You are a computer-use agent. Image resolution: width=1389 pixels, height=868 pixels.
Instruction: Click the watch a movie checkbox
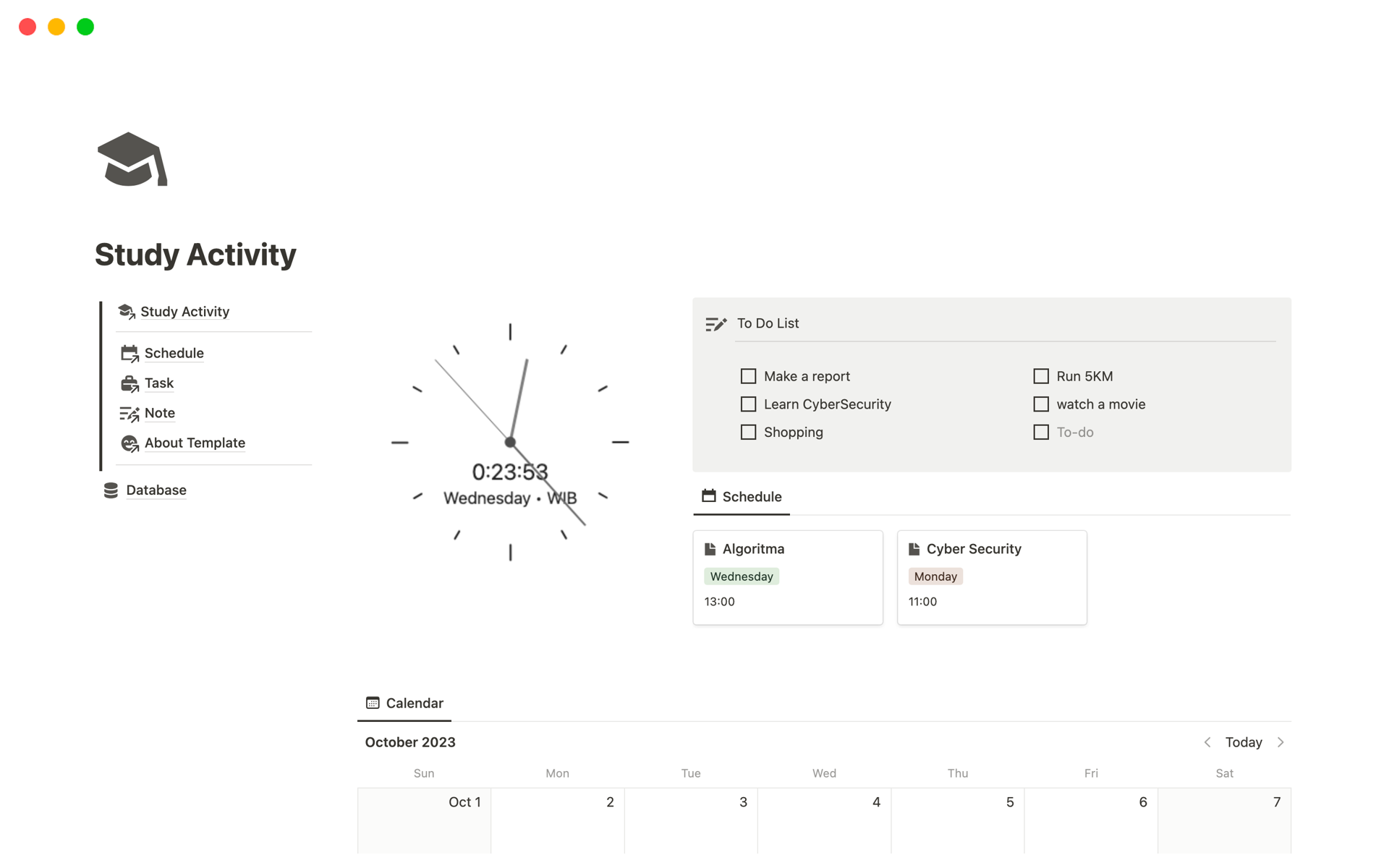click(x=1042, y=403)
